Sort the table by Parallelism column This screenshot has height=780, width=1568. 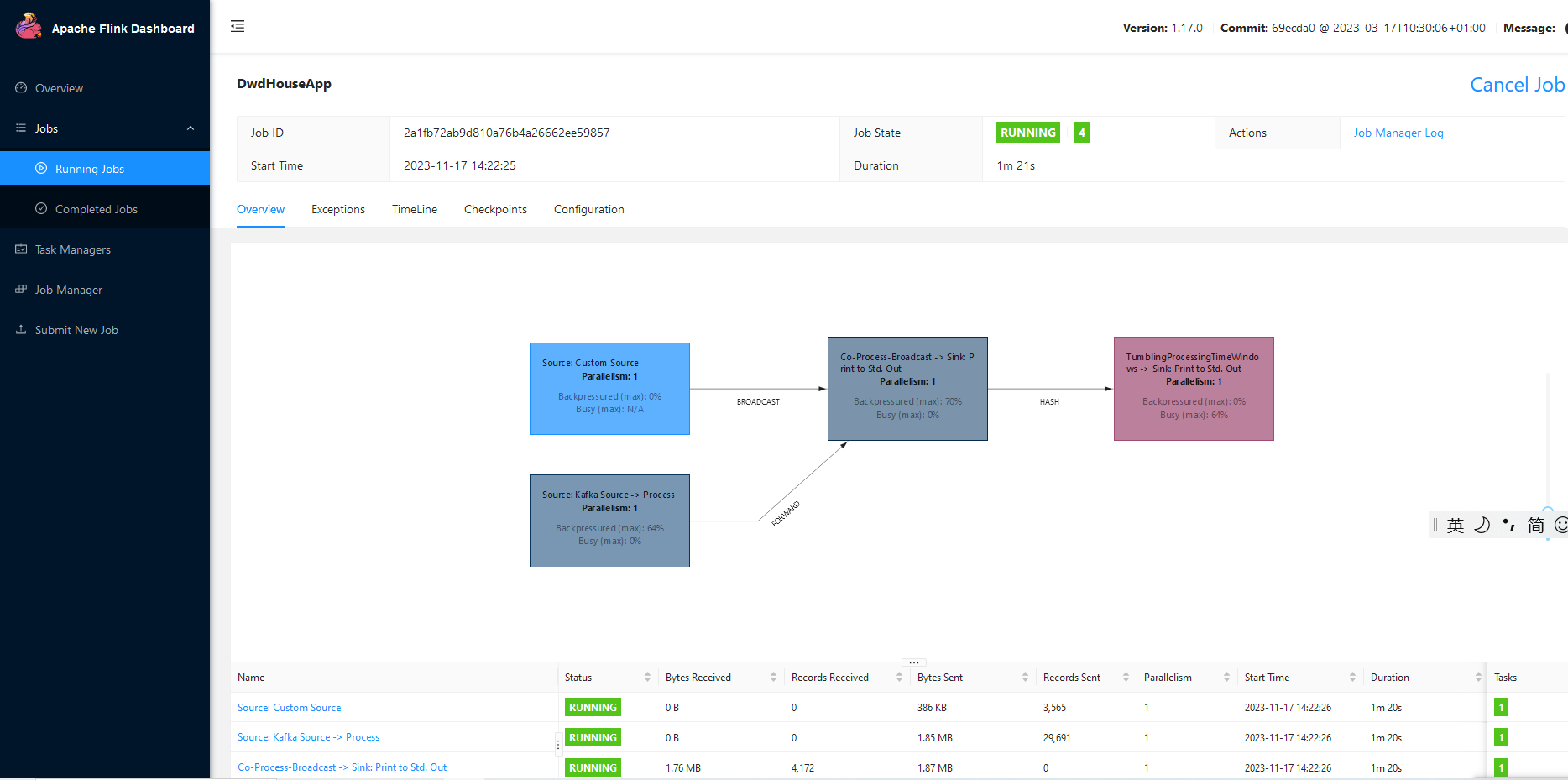click(1226, 678)
